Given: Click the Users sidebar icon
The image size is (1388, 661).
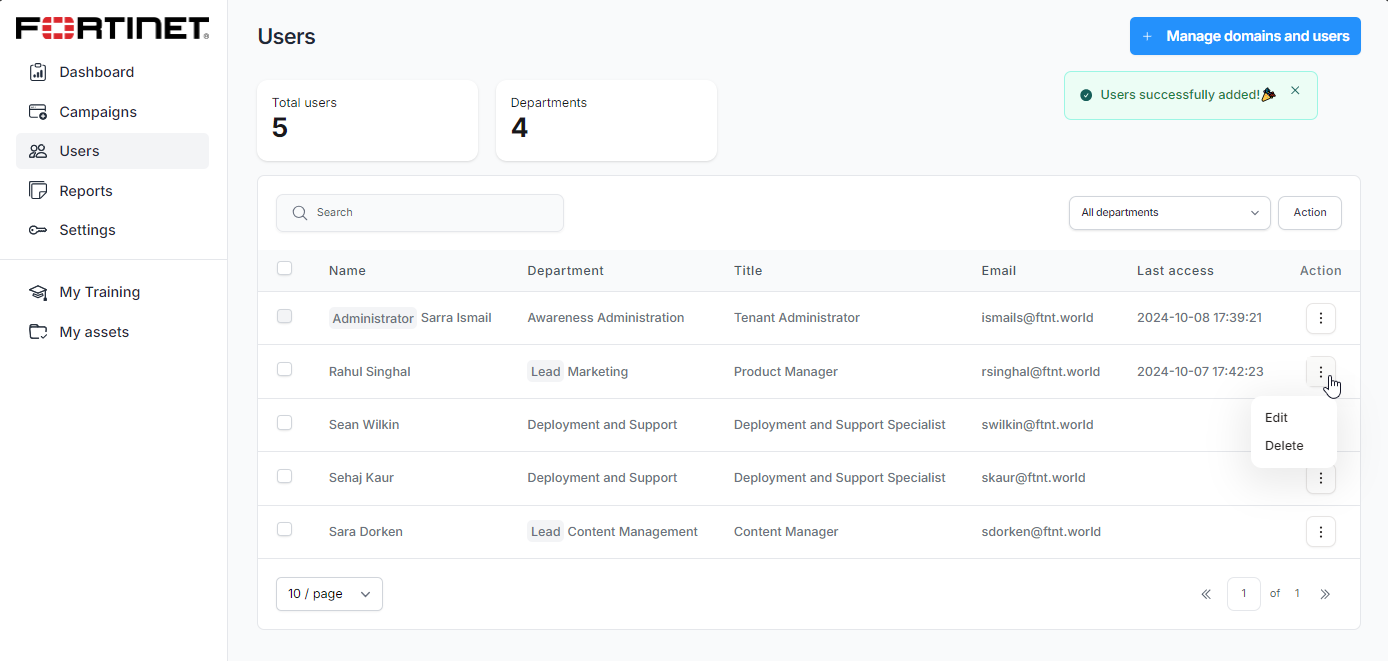Looking at the screenshot, I should click(x=38, y=151).
